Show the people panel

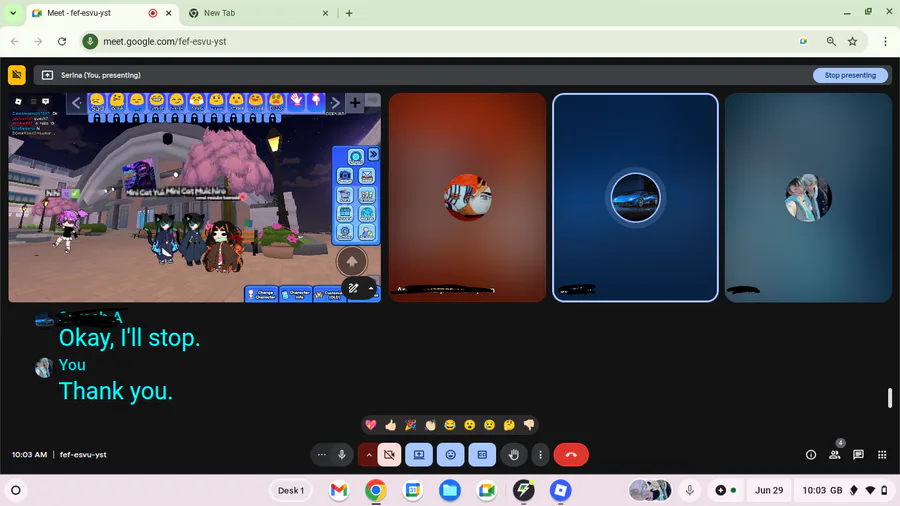835,455
